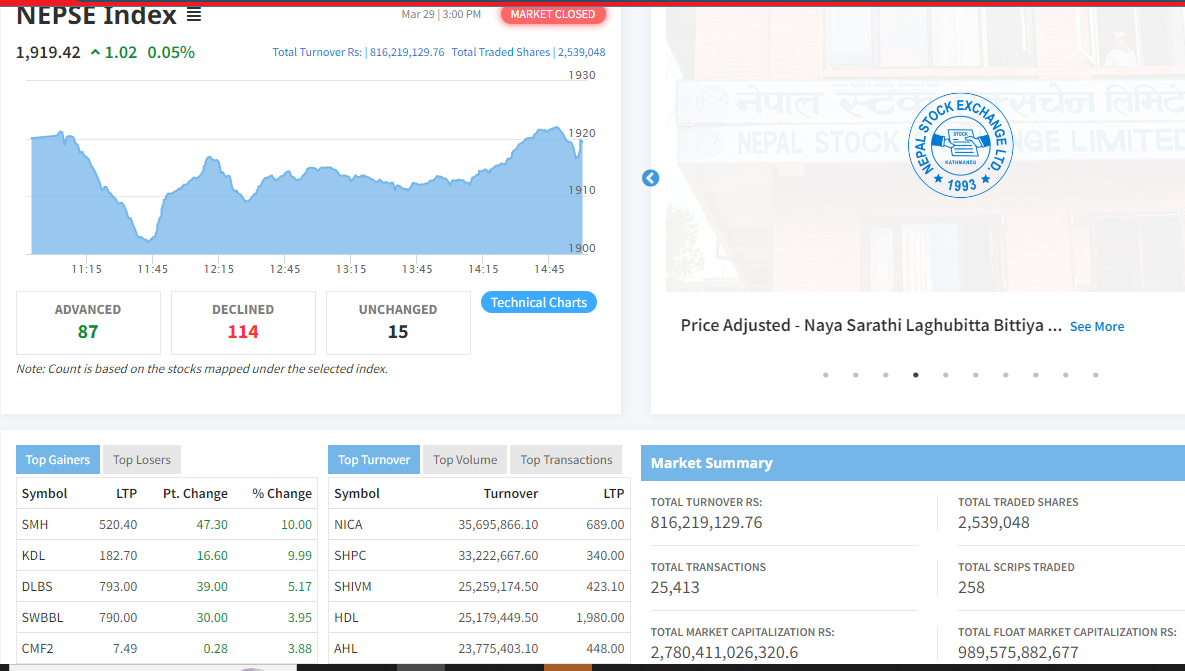Click the Total Scrips Traded value 258
1185x671 pixels.
coord(971,587)
